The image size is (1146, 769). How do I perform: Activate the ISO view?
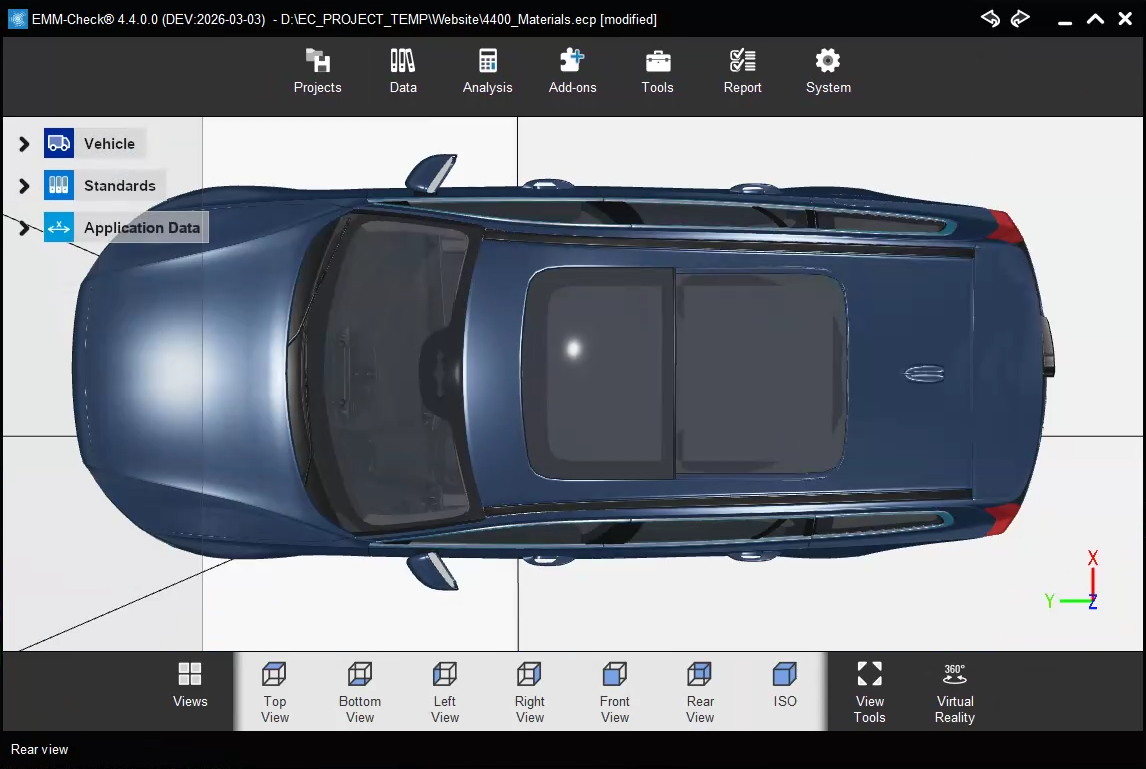click(784, 690)
